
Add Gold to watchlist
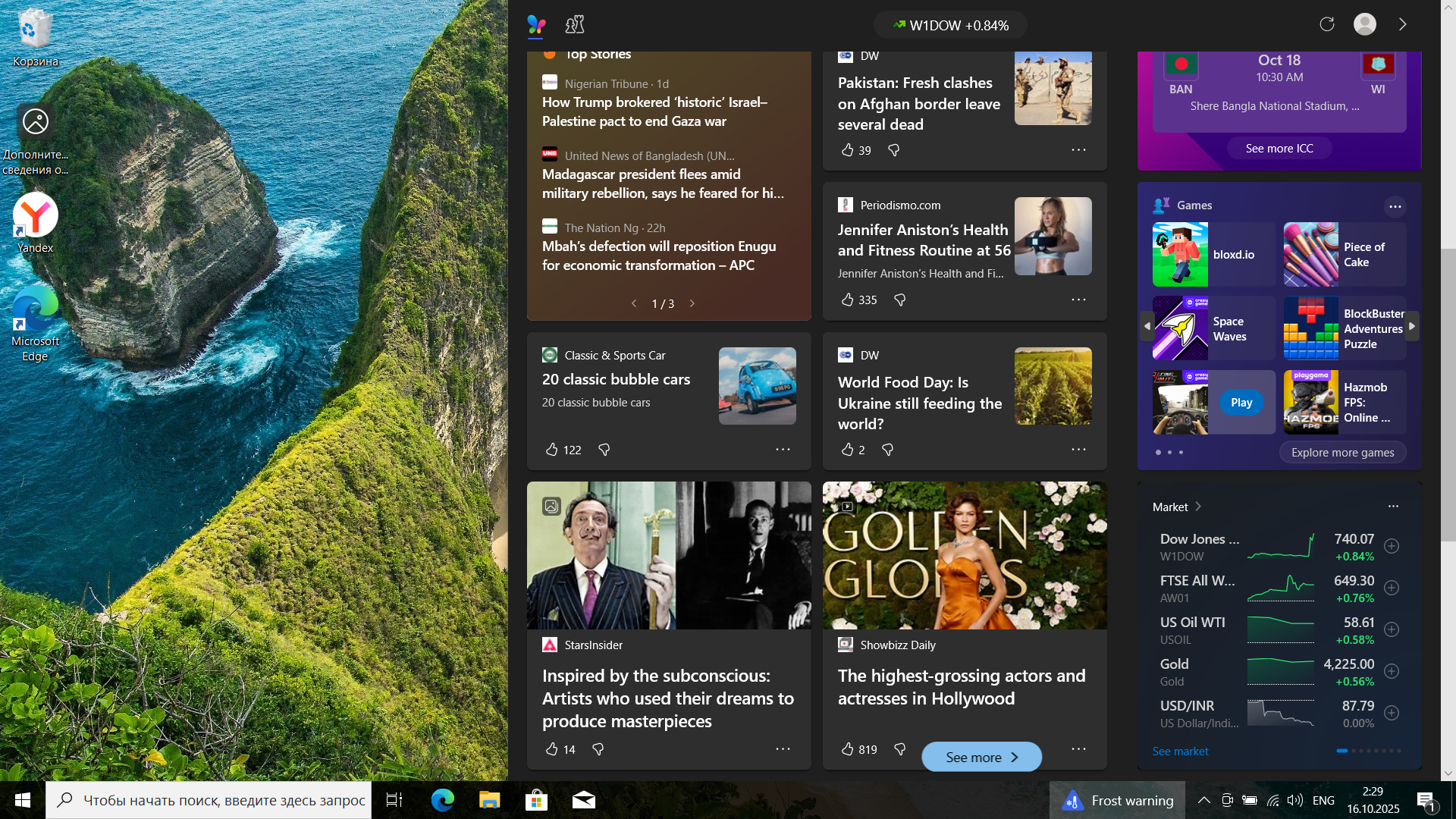tap(1392, 671)
